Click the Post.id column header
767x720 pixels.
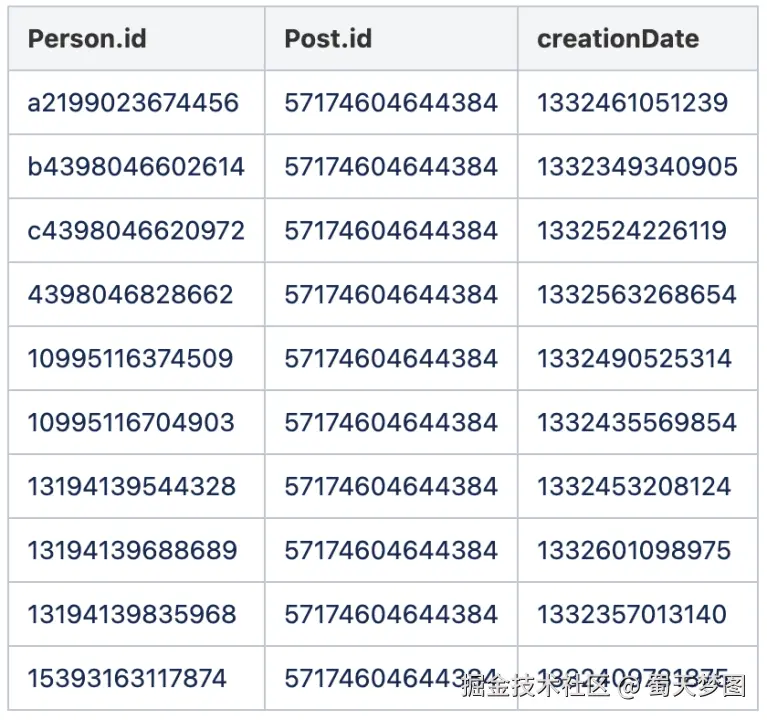coord(328,39)
